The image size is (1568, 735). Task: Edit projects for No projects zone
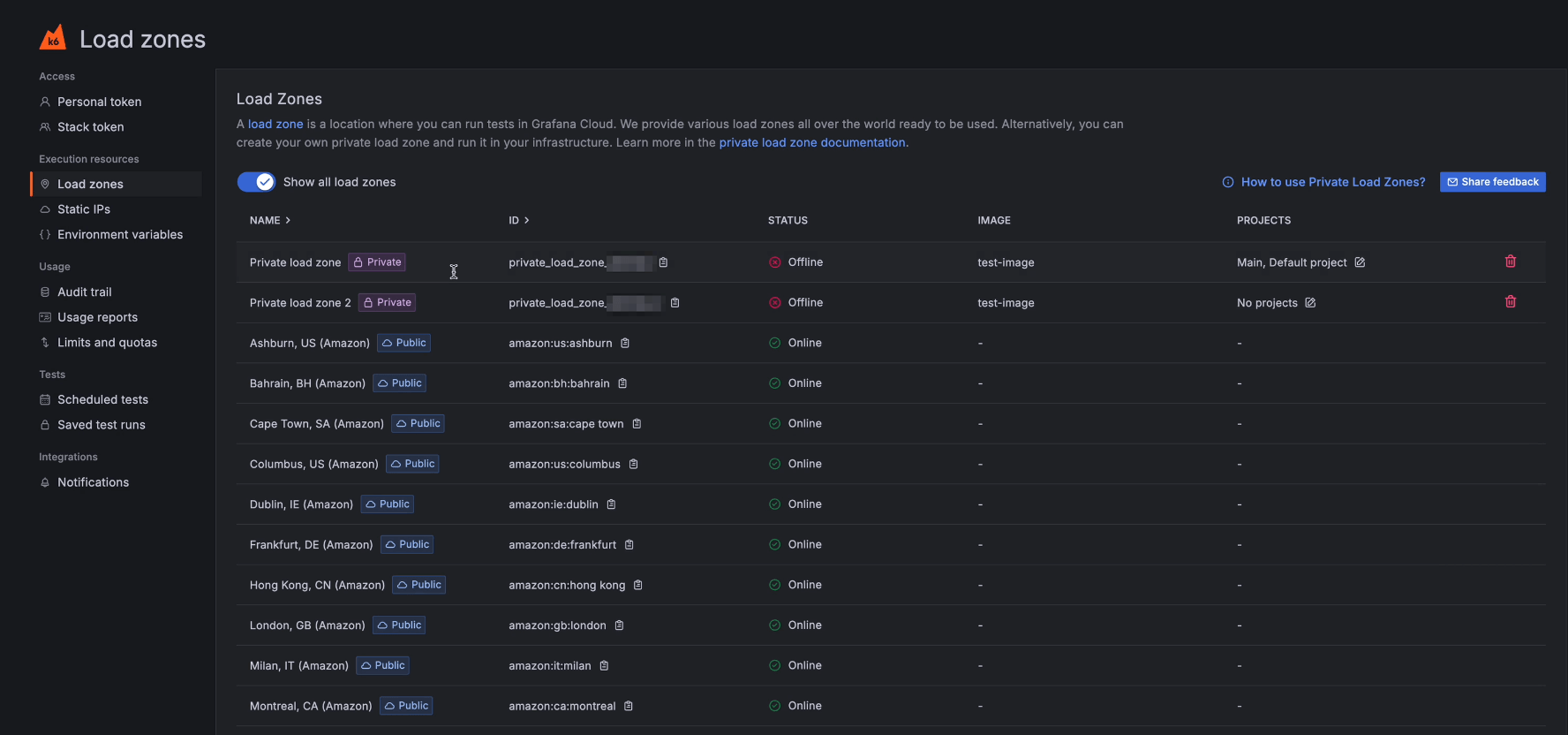point(1310,303)
